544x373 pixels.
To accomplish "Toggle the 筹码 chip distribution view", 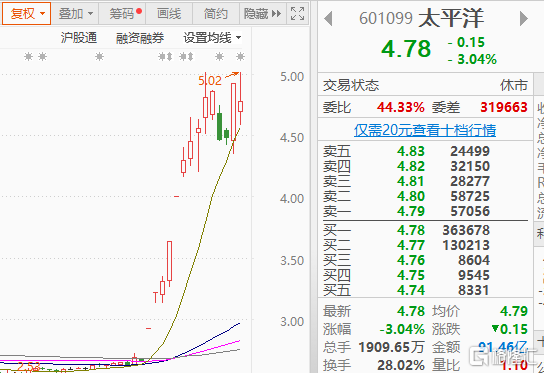I will coord(122,14).
